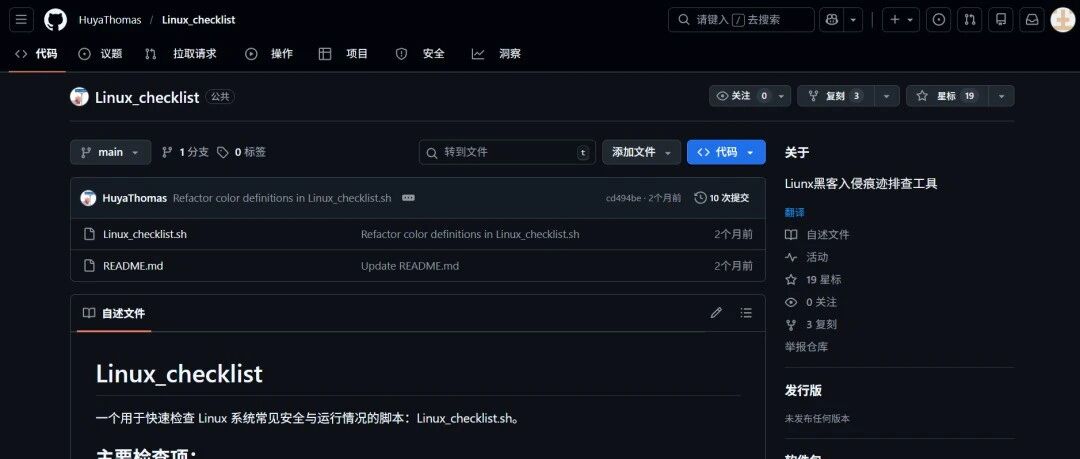Click the Linux_checklist repository title
The image size is (1080, 459).
147,97
